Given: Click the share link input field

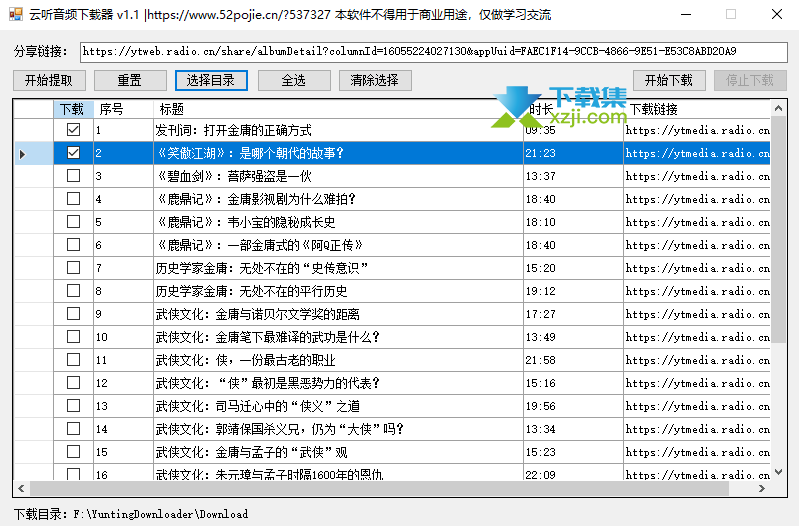Looking at the screenshot, I should [x=434, y=51].
